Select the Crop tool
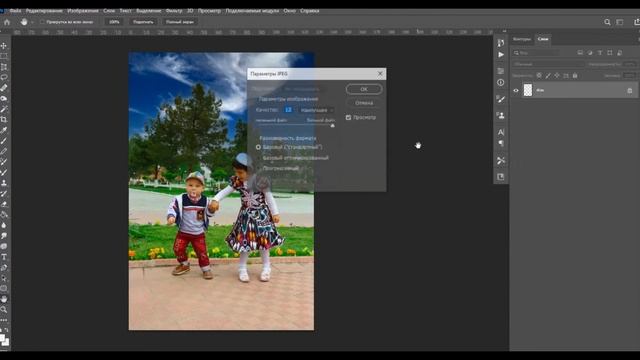 (4, 120)
